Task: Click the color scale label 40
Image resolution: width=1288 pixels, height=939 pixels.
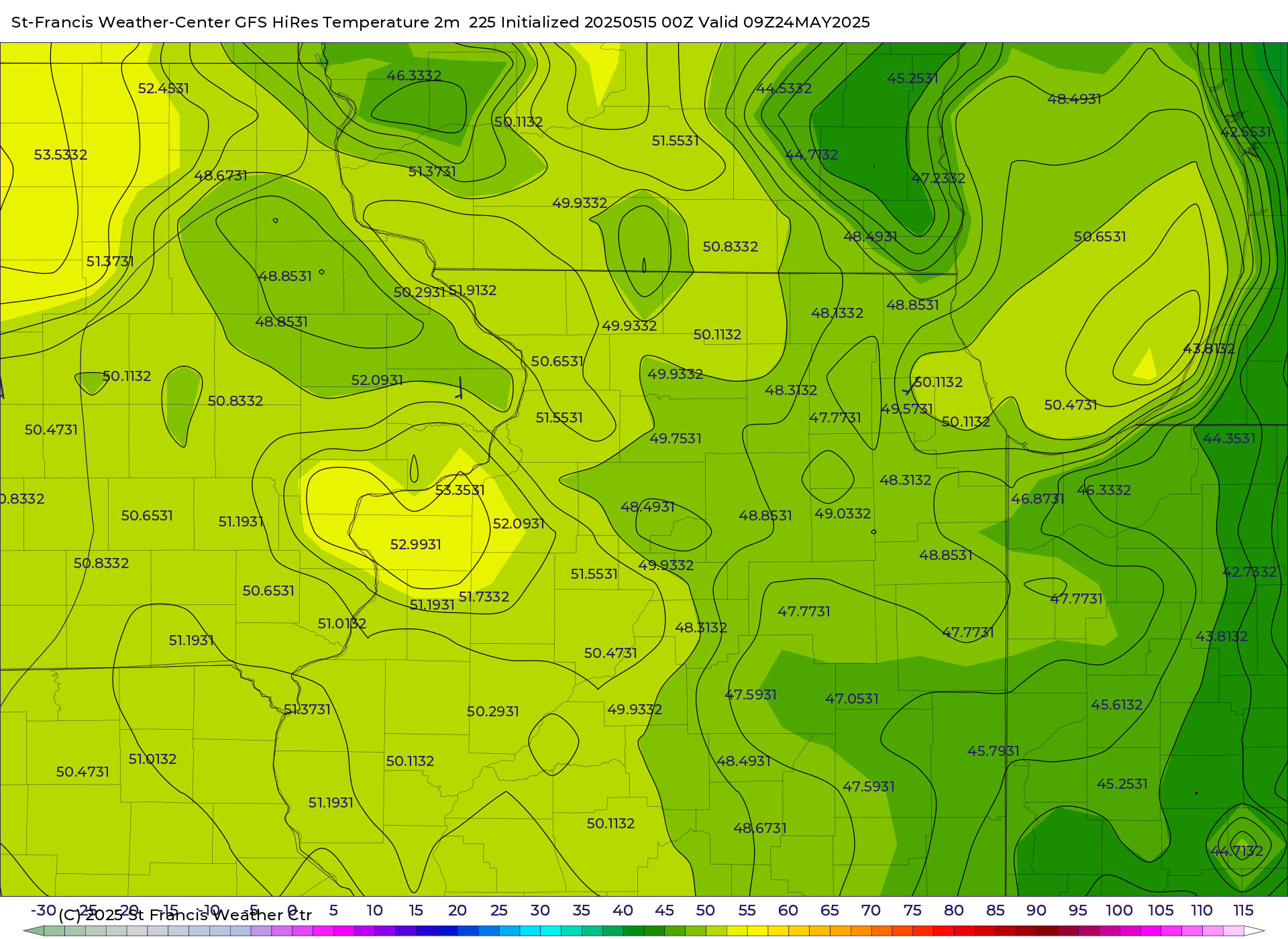Action: 623,910
